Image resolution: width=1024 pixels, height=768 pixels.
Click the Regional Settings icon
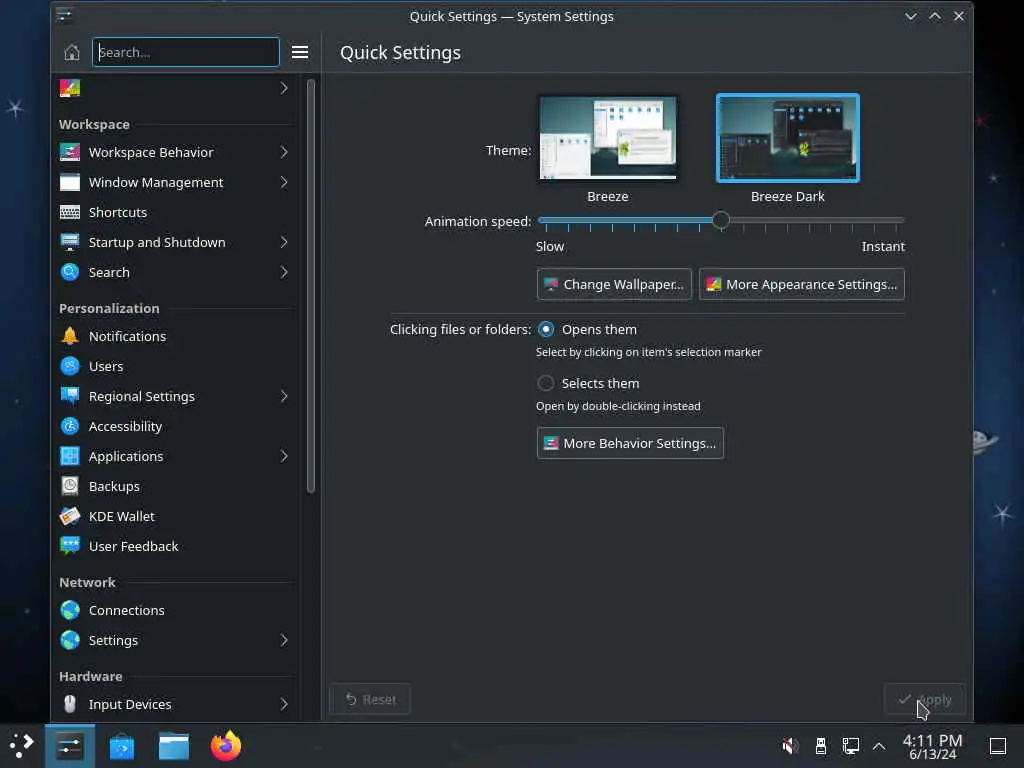pyautogui.click(x=70, y=396)
